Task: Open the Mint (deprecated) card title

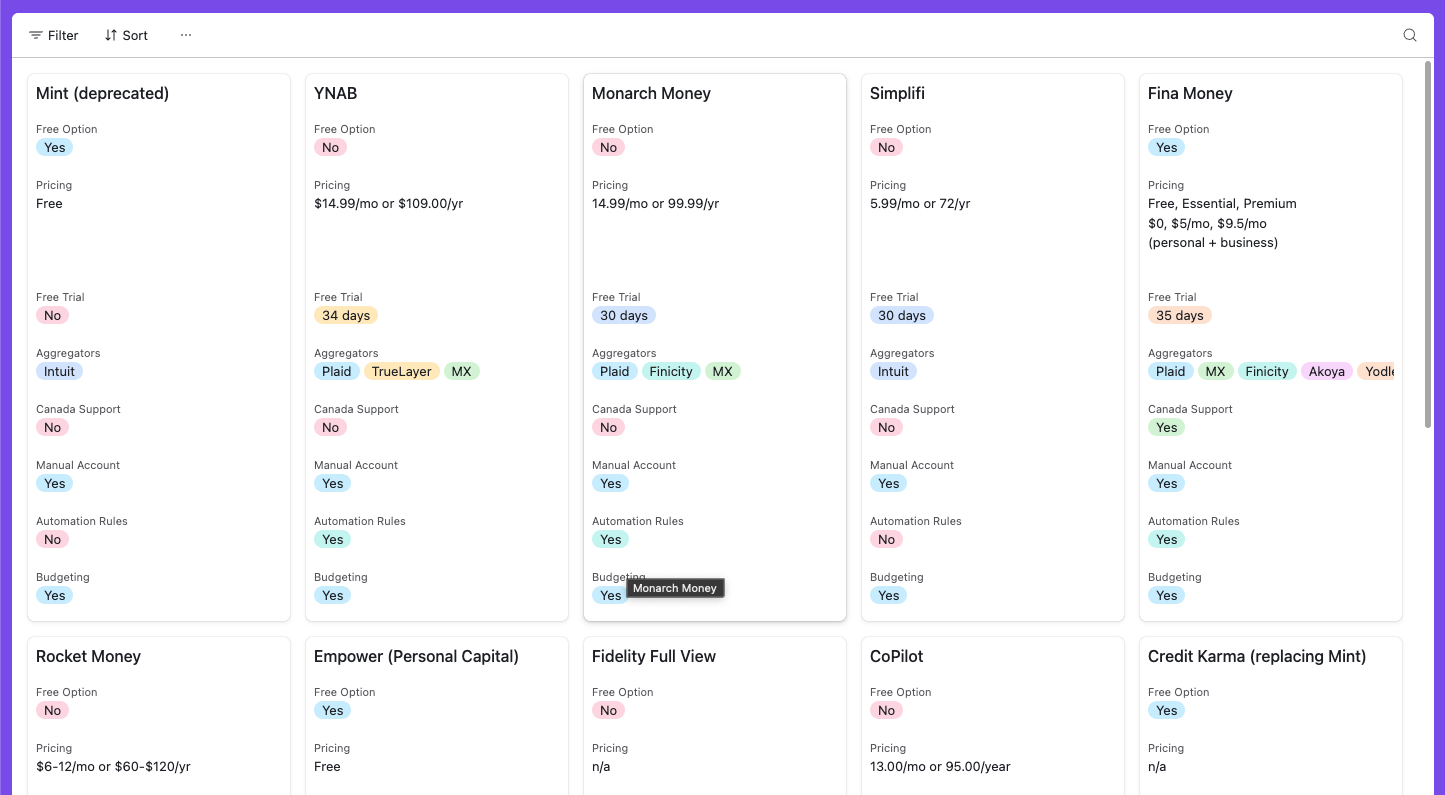Action: click(102, 93)
